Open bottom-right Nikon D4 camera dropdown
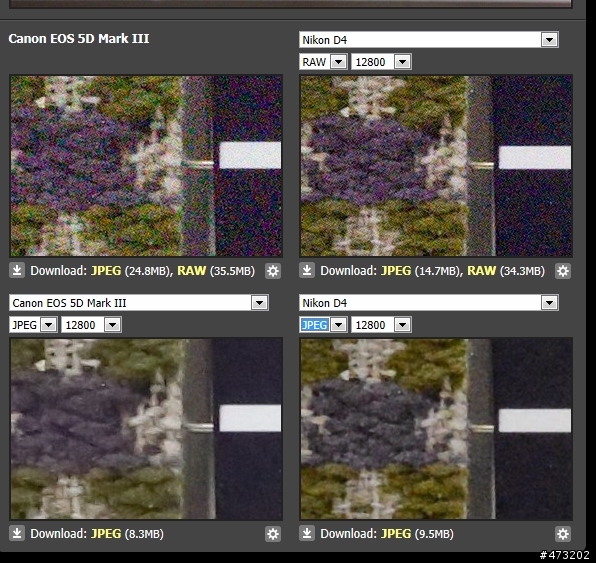Image resolution: width=596 pixels, height=563 pixels. 429,303
